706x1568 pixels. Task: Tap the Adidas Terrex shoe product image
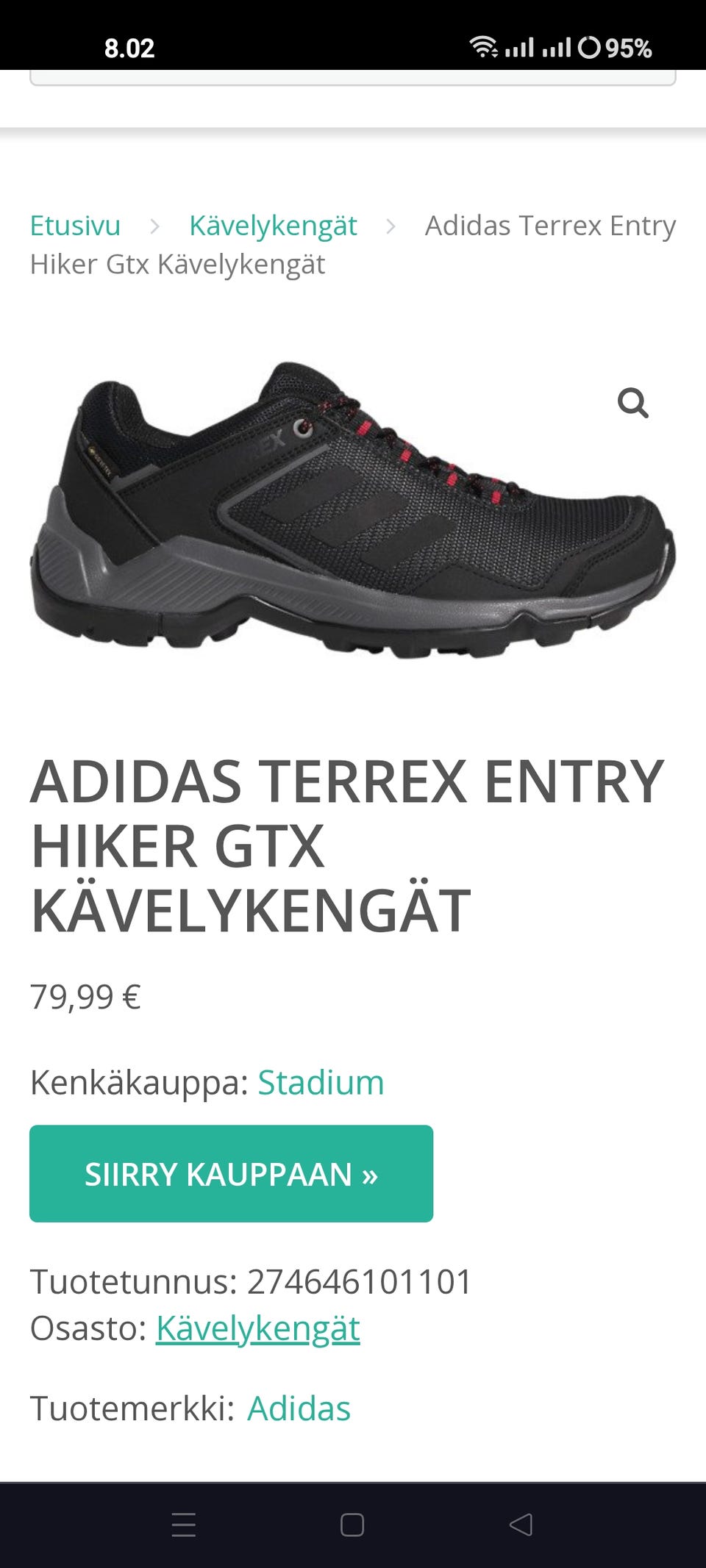353,509
